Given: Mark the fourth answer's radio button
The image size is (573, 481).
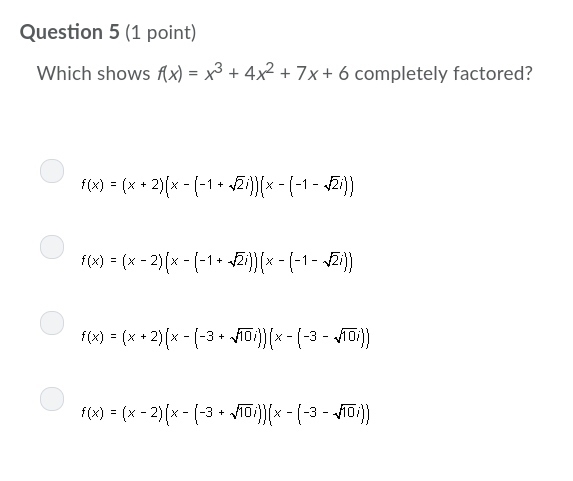Looking at the screenshot, I should click(52, 399).
